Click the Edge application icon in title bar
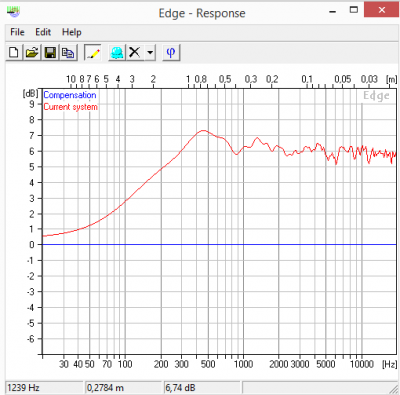This screenshot has height=395, width=400. click(x=13, y=12)
